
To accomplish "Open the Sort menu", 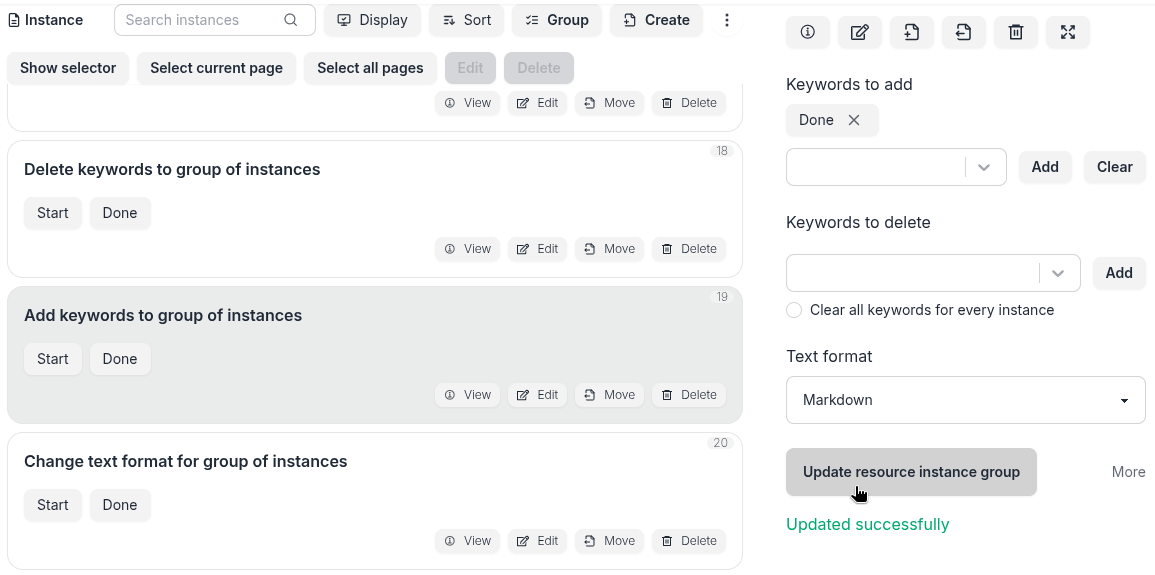I will click(466, 20).
